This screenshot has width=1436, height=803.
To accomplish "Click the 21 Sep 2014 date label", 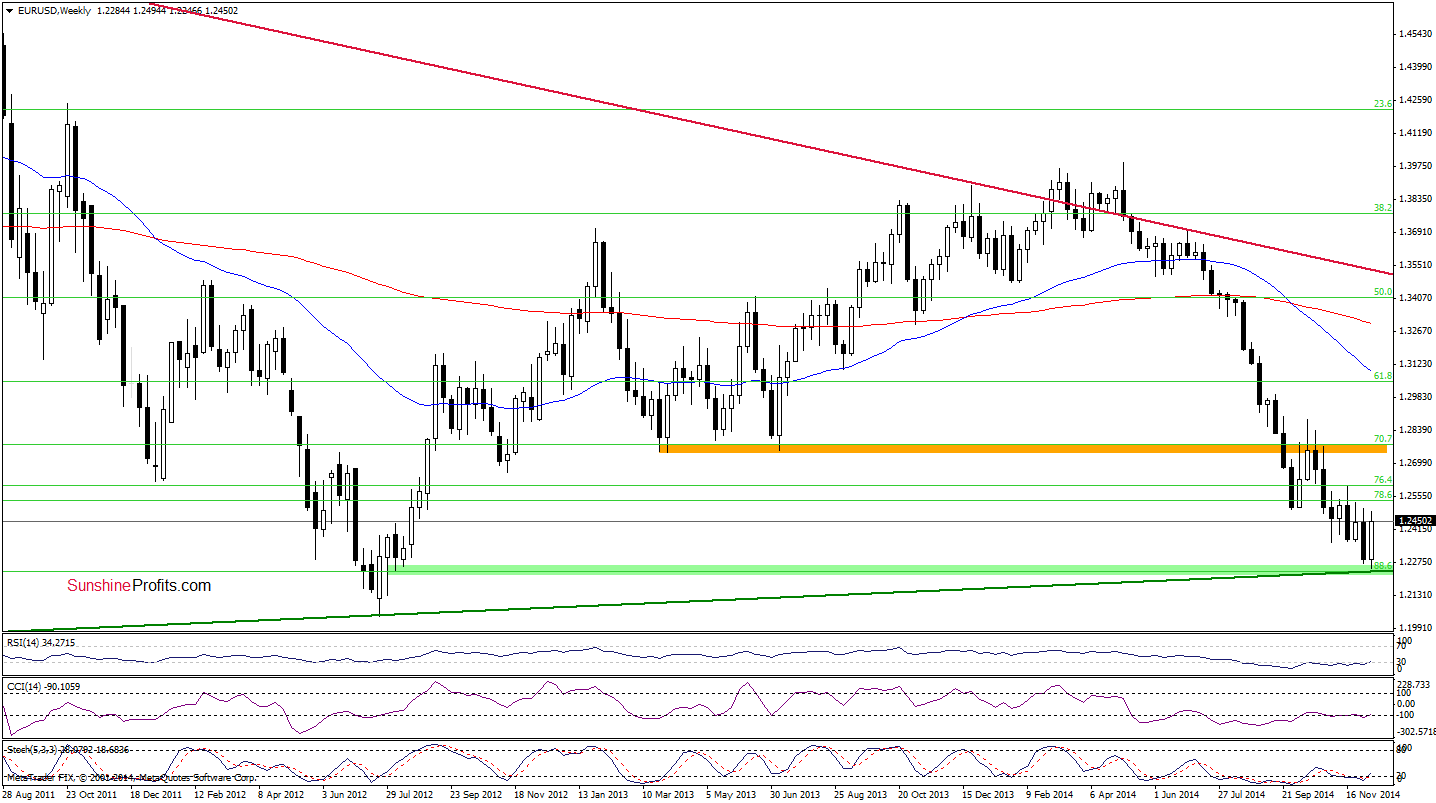I will (x=1306, y=795).
